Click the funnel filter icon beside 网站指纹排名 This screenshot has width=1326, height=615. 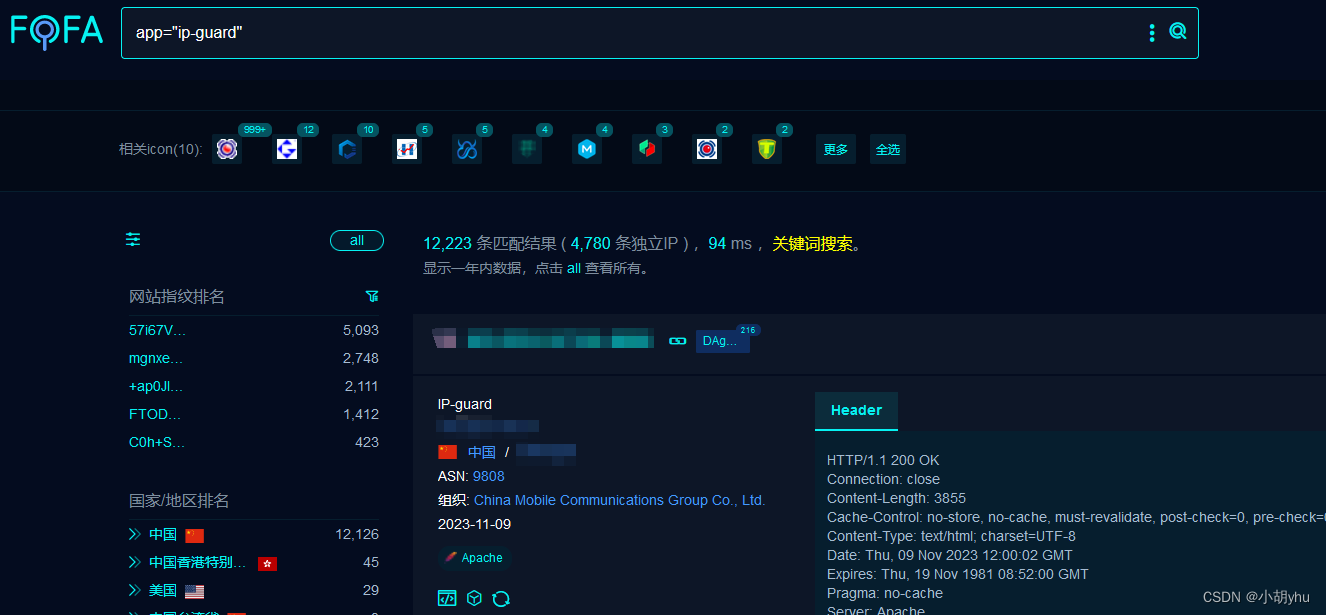click(x=372, y=296)
